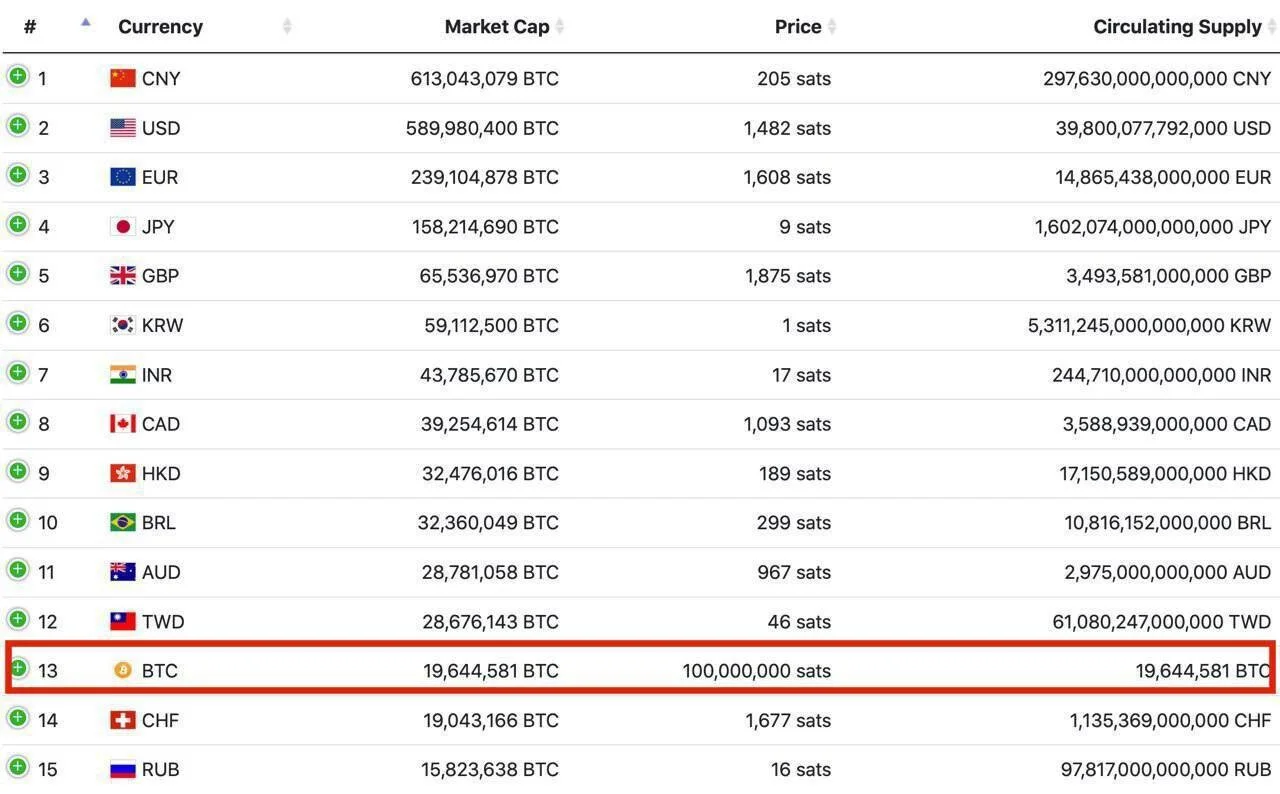
Task: Expand the CNY row plus icon
Action: (18, 76)
